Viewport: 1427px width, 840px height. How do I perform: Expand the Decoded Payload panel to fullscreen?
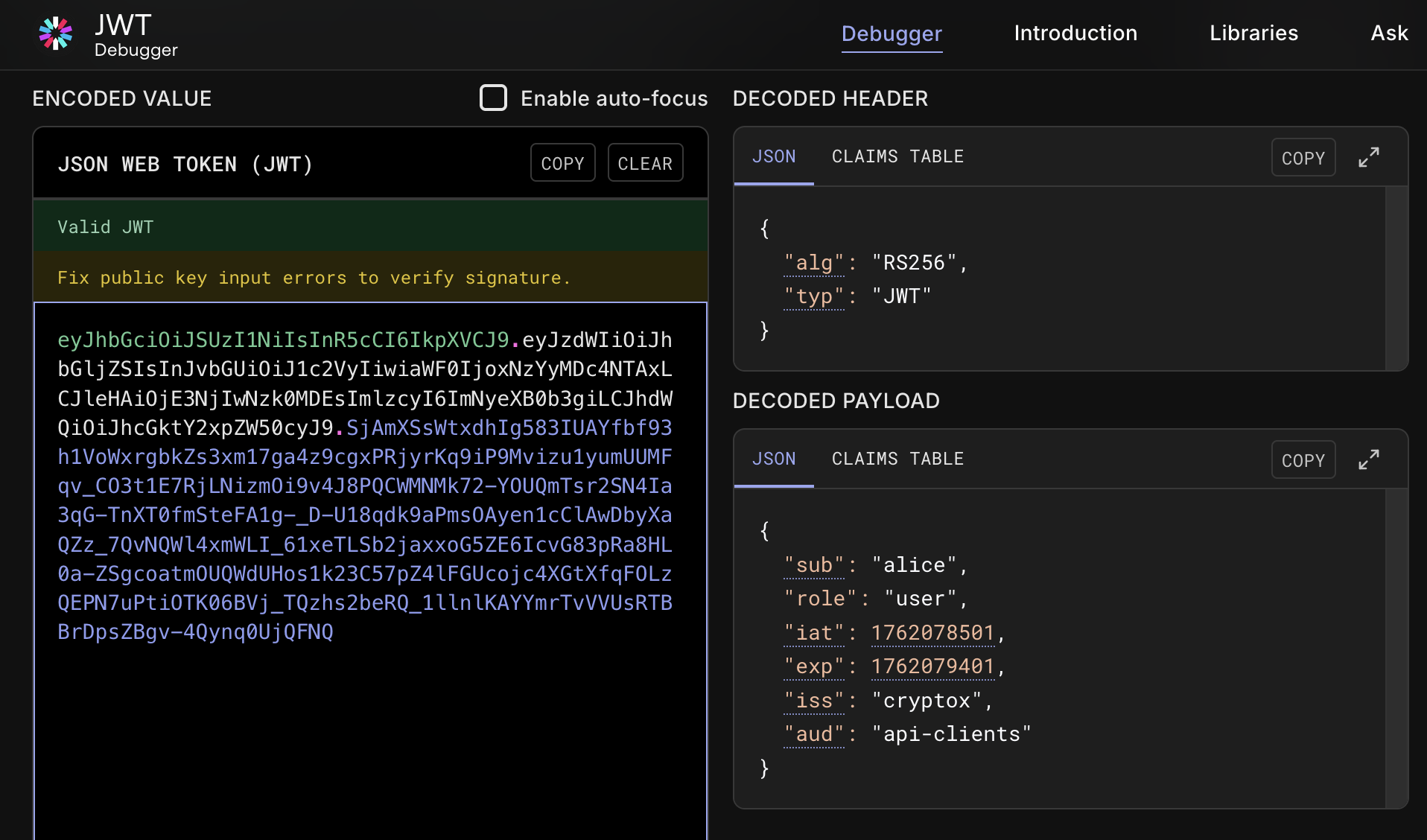point(1369,459)
